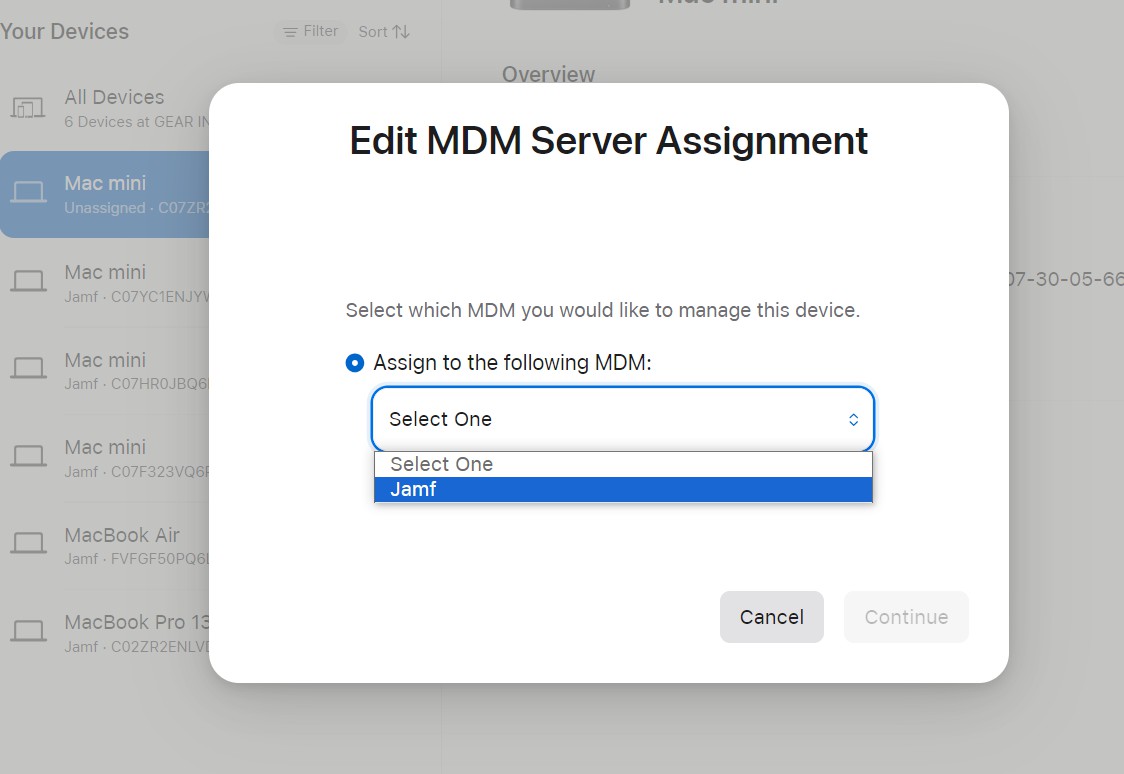
Task: Click the Unassigned Mac mini laptop icon
Action: click(x=28, y=193)
